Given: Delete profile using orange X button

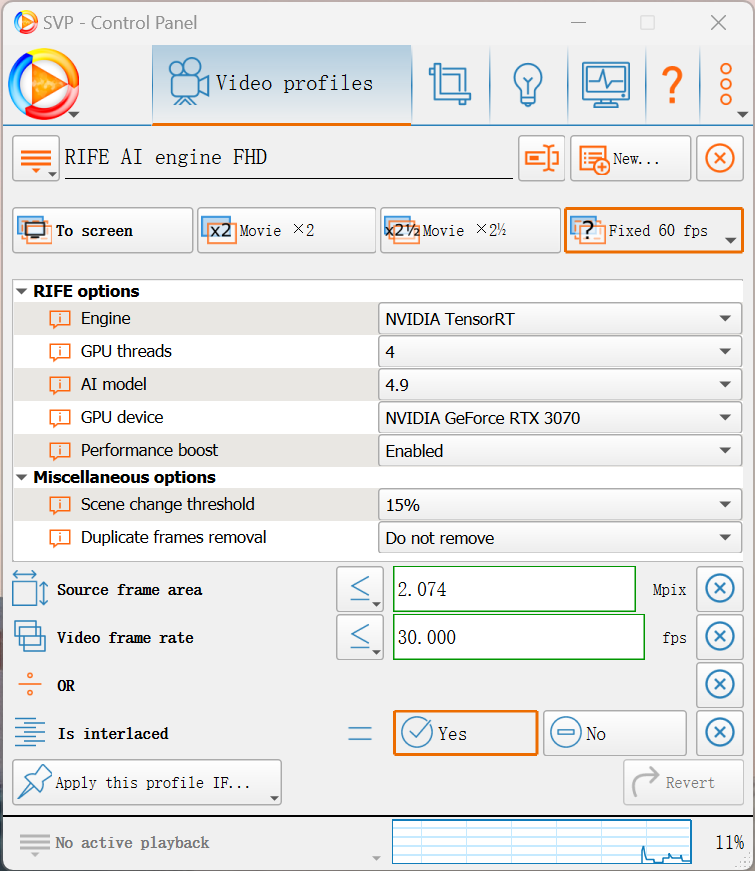Looking at the screenshot, I should pyautogui.click(x=719, y=158).
